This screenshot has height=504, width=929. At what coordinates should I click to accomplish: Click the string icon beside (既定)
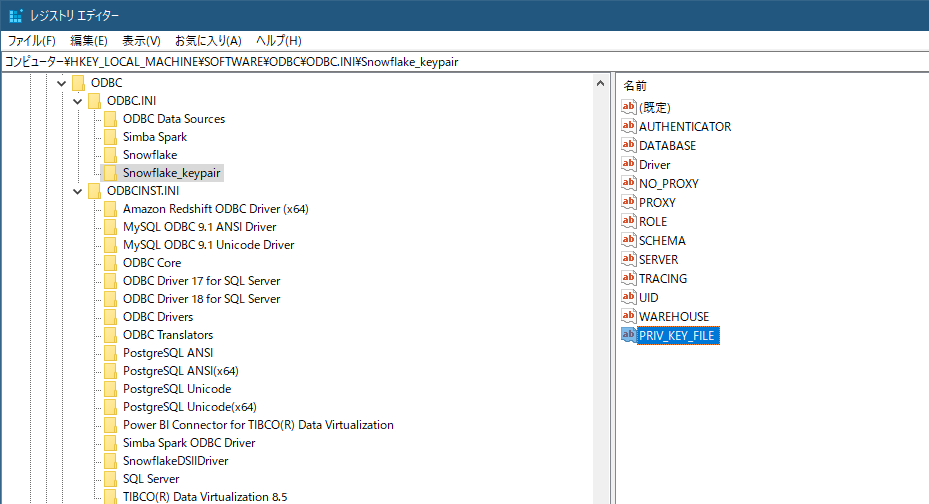(629, 107)
